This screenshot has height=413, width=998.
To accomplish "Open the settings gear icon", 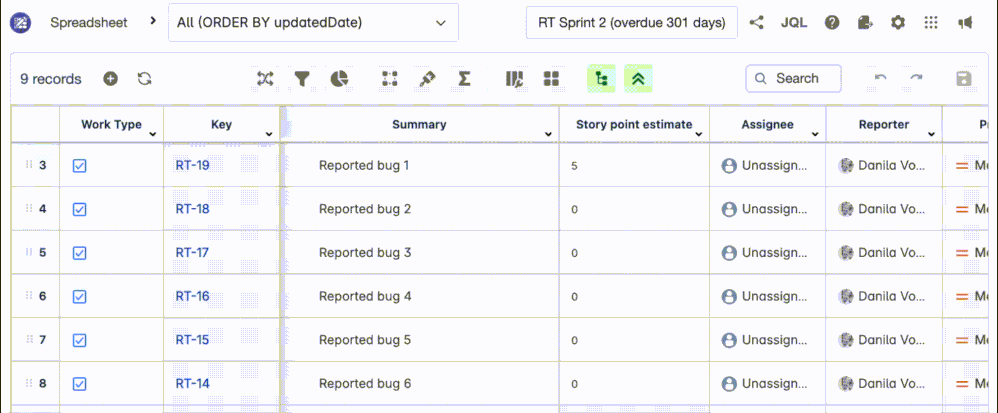I will (897, 23).
